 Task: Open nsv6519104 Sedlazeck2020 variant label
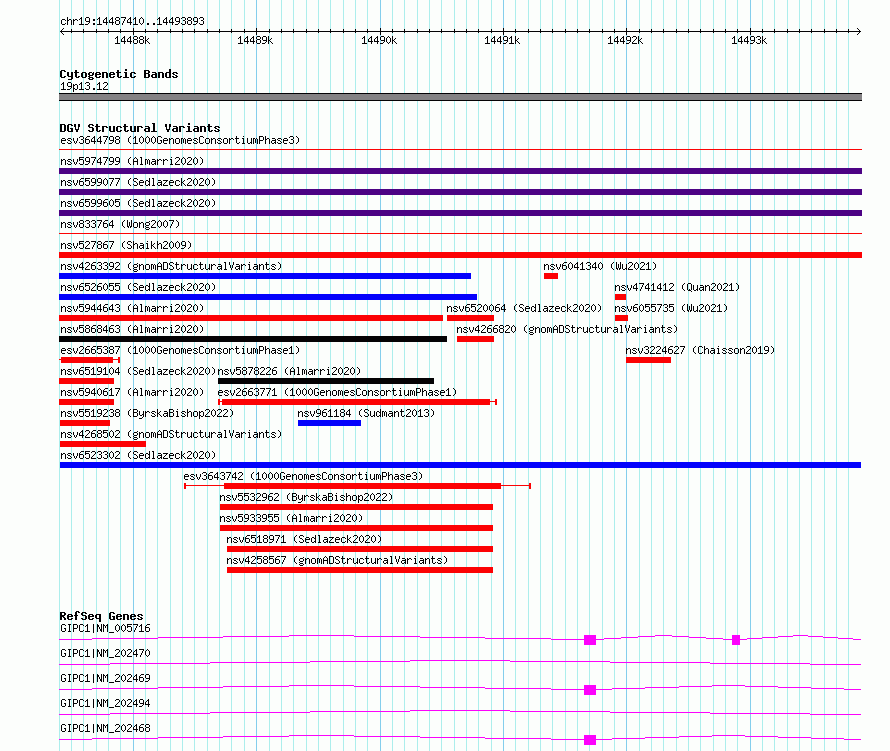(x=138, y=371)
